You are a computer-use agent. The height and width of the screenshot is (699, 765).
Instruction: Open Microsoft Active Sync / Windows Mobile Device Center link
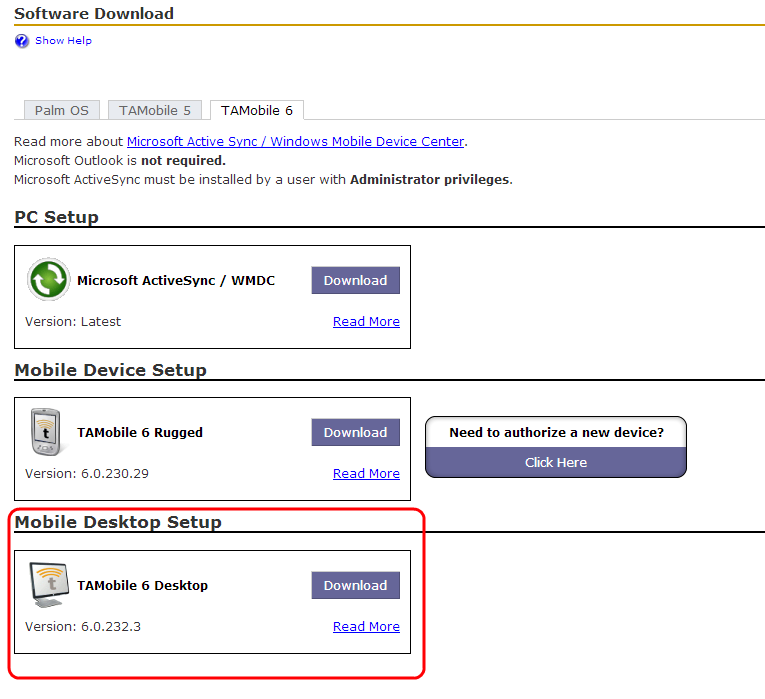[x=295, y=141]
